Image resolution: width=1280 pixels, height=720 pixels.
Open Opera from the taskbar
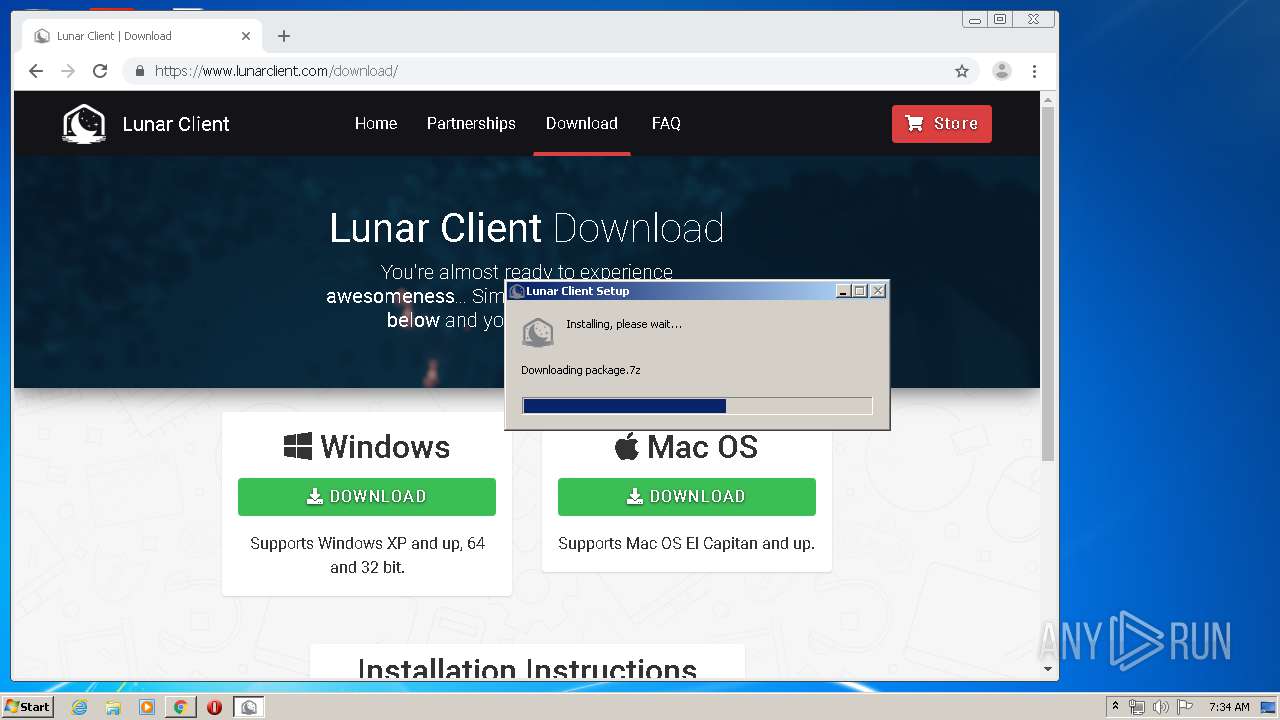(214, 707)
